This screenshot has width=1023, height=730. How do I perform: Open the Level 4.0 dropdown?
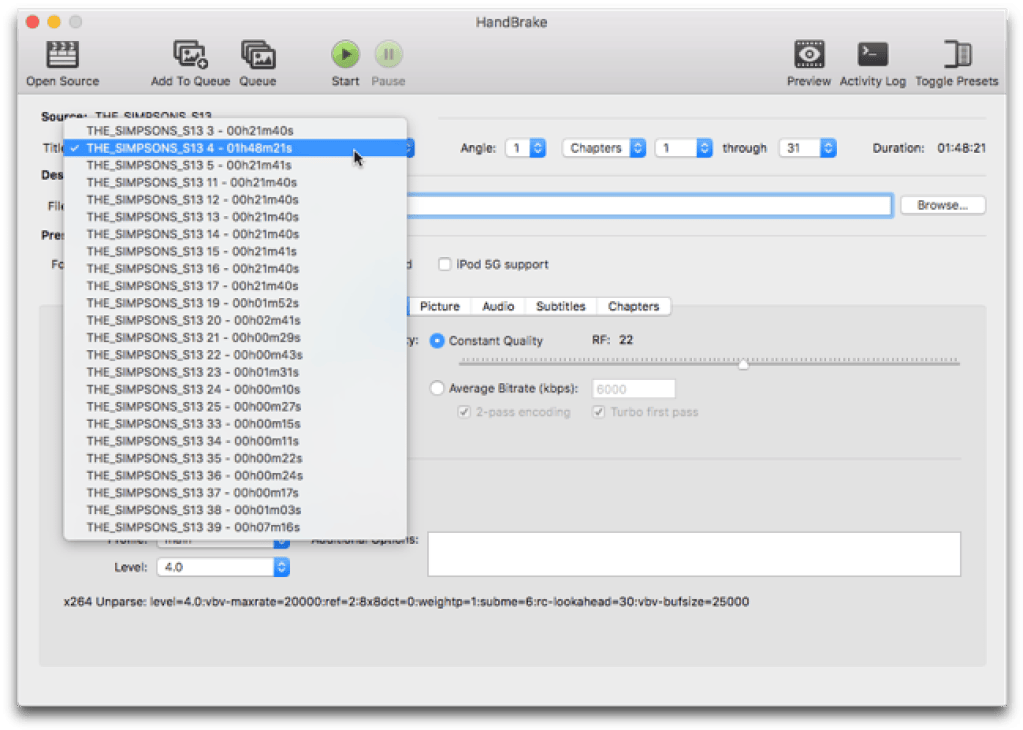coord(223,567)
